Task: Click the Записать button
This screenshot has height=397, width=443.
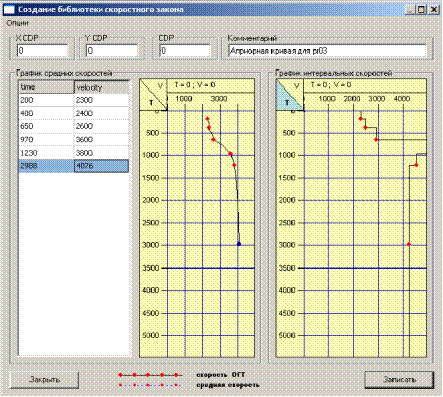Action: coord(399,380)
